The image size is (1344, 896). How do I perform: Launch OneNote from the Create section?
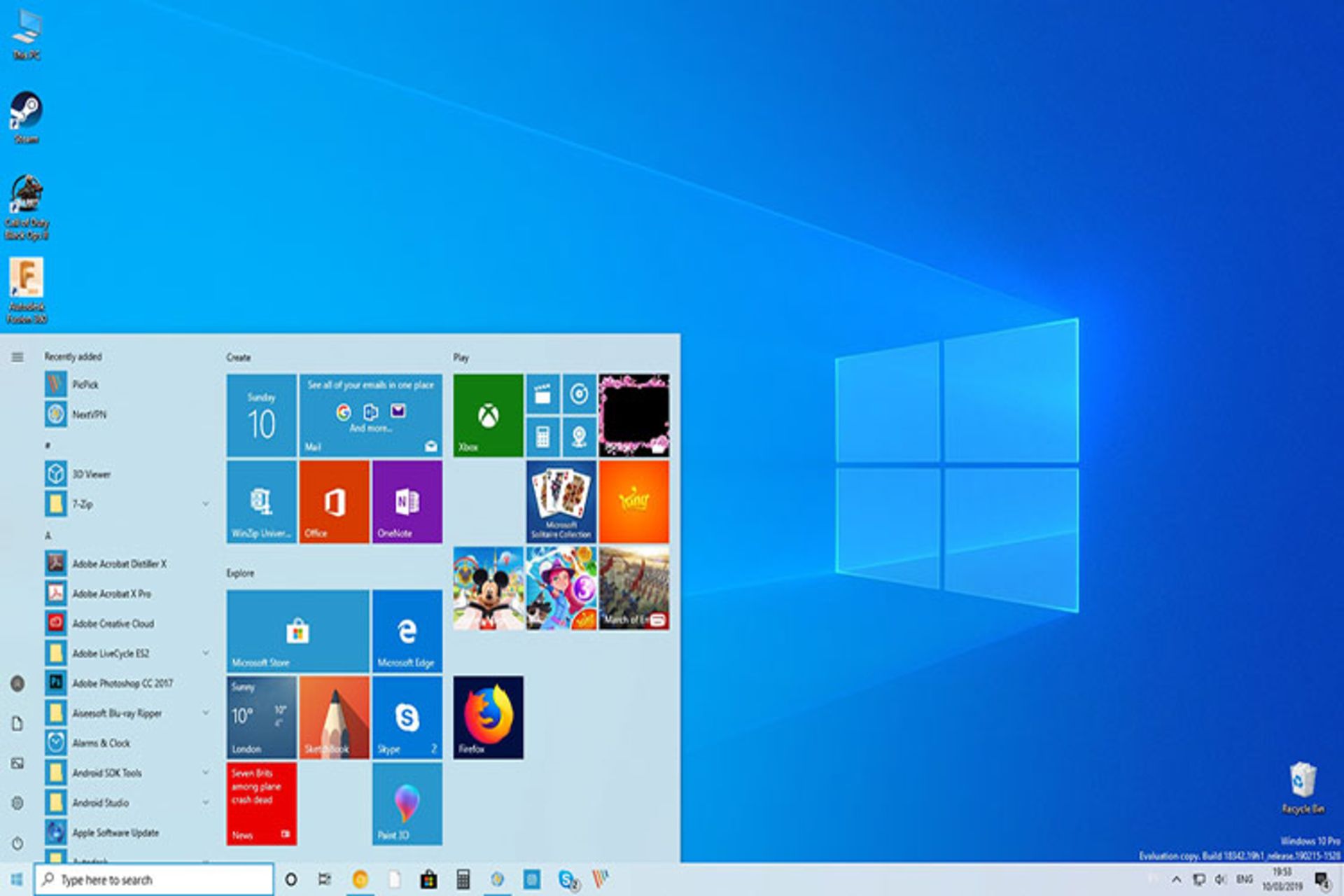coord(406,500)
